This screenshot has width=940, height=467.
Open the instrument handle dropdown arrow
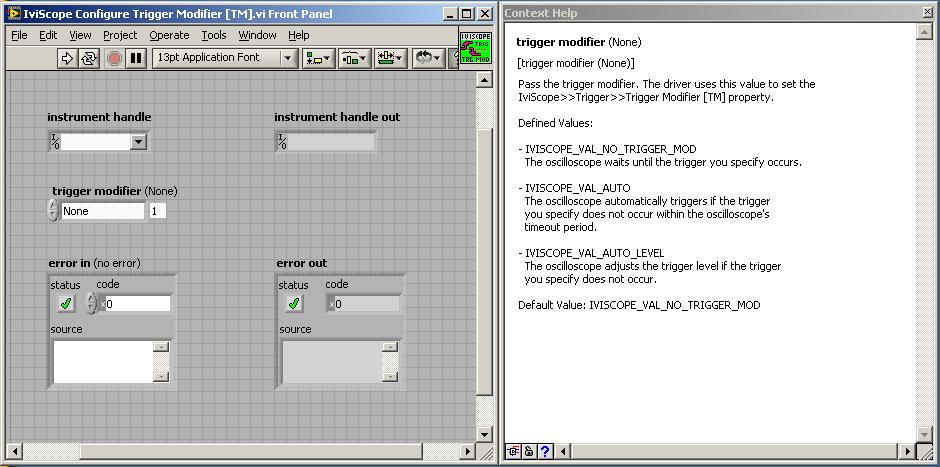(x=138, y=142)
